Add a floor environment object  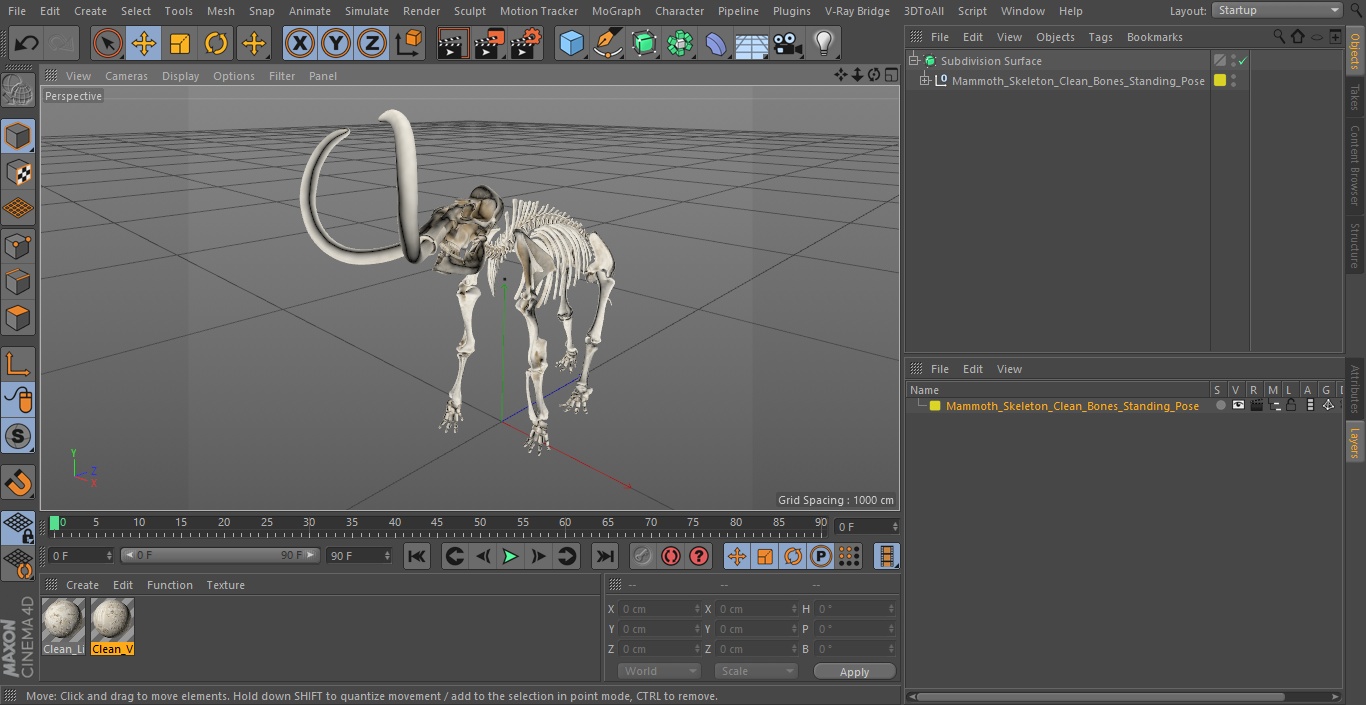pos(752,43)
